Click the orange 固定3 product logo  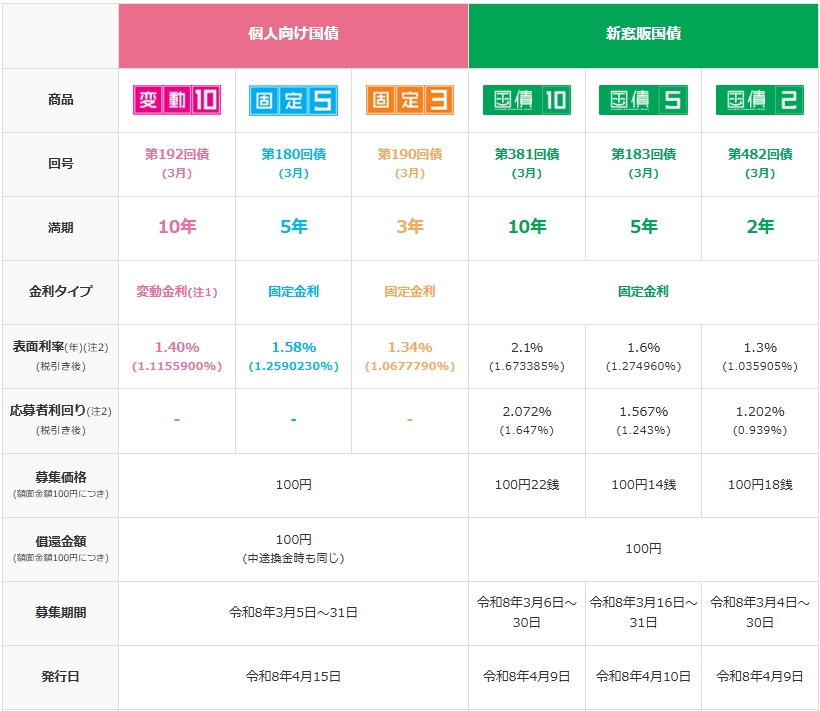click(x=410, y=100)
